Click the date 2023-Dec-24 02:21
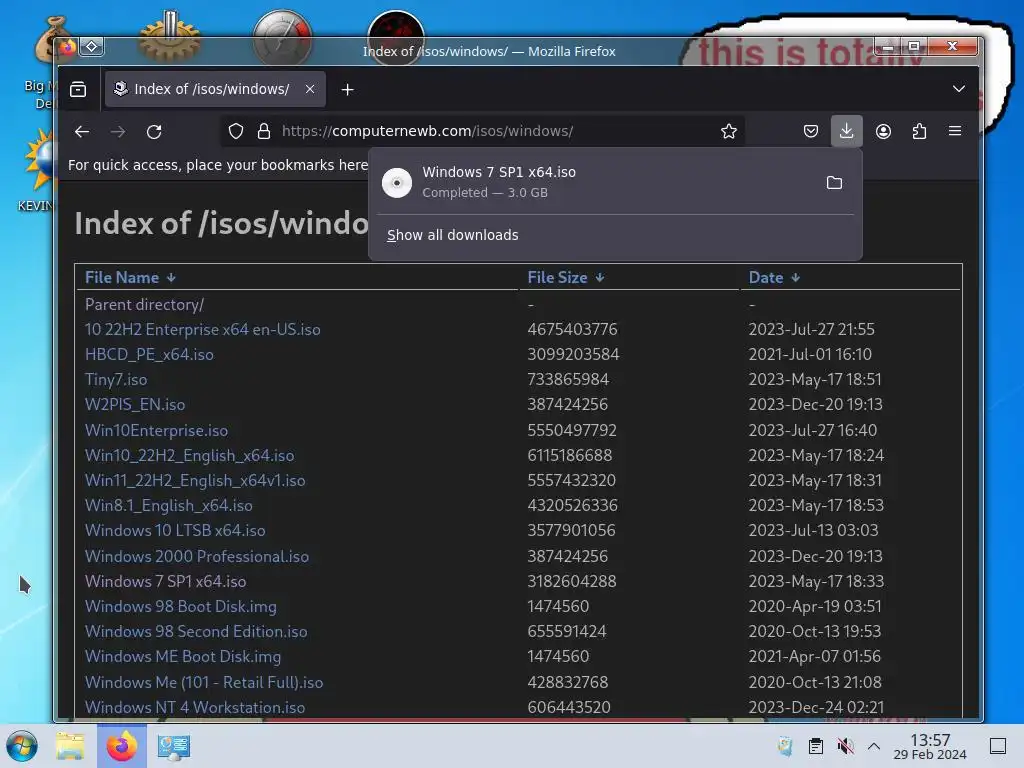1024x768 pixels. coord(816,707)
